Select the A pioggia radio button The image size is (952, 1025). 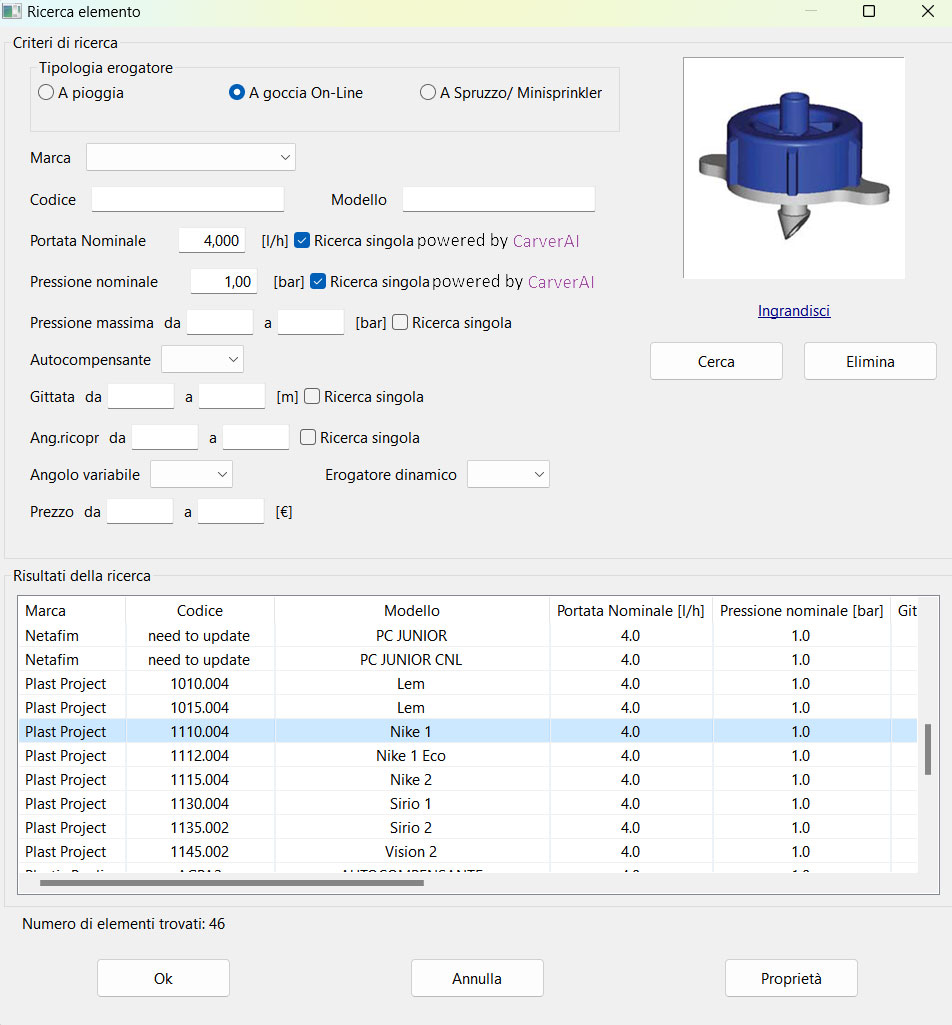pos(46,93)
